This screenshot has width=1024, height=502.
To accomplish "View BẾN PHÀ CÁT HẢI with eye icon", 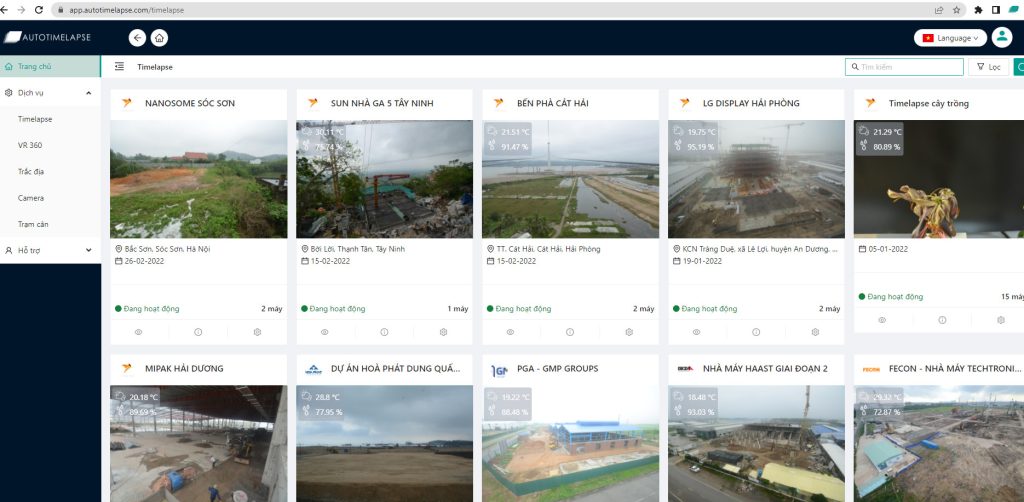I will [x=510, y=332].
